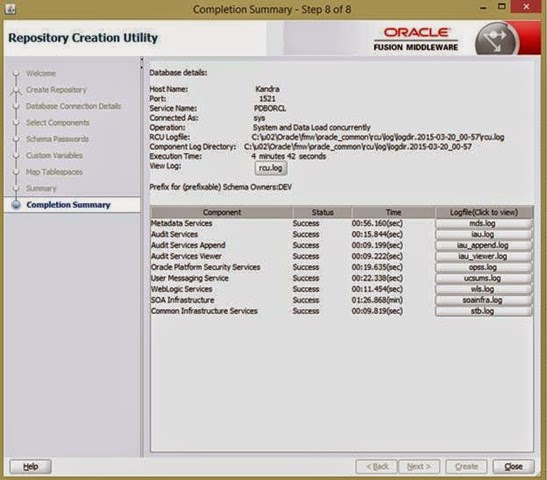Select the Completion Summary step
The height and width of the screenshot is (480, 547).
click(x=68, y=205)
